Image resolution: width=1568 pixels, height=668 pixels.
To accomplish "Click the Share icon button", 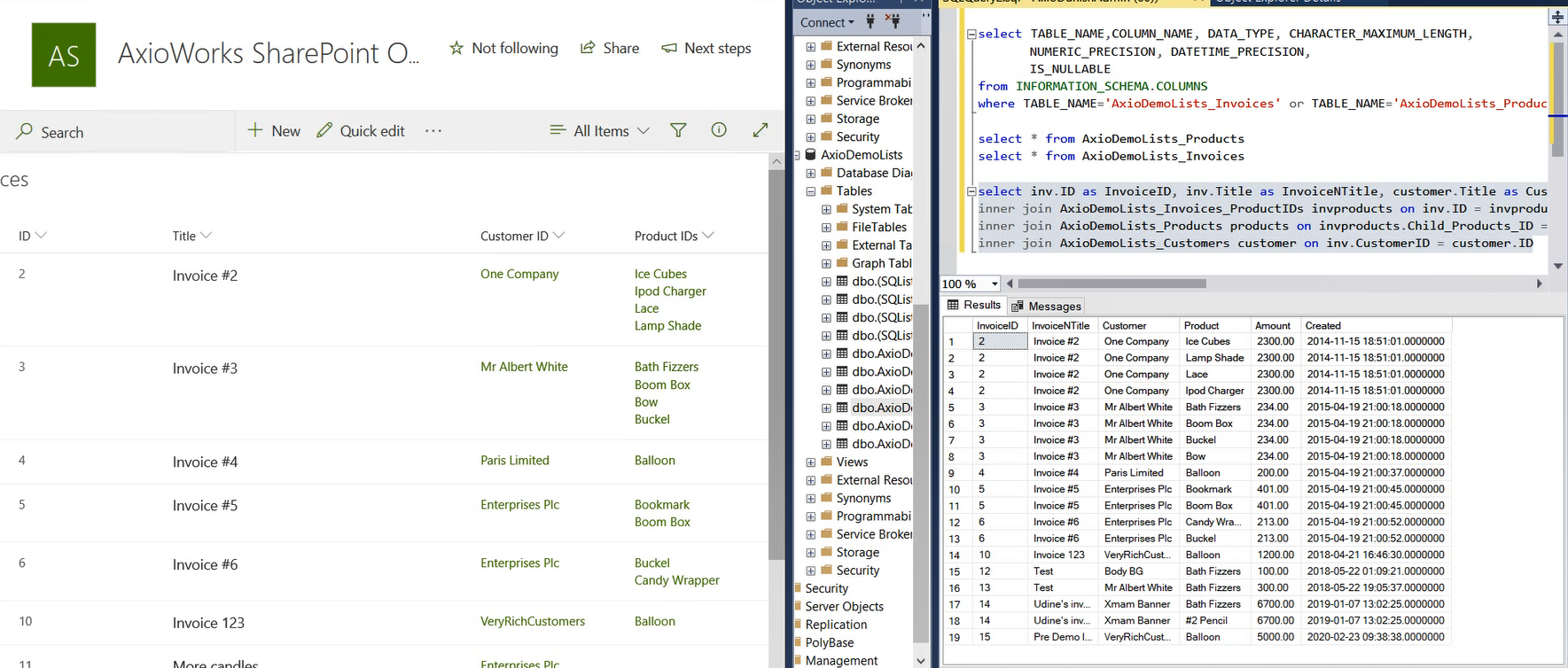I will pyautogui.click(x=588, y=48).
